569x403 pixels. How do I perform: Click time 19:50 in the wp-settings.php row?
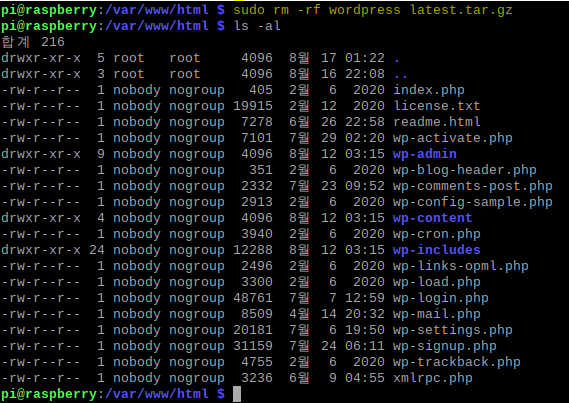[x=365, y=330]
